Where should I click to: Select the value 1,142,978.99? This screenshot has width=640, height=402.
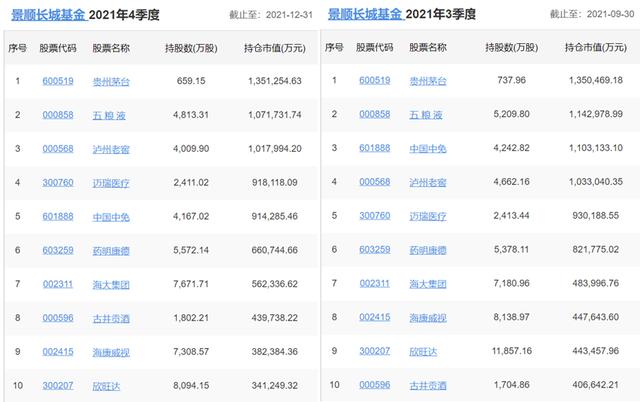tap(596, 114)
